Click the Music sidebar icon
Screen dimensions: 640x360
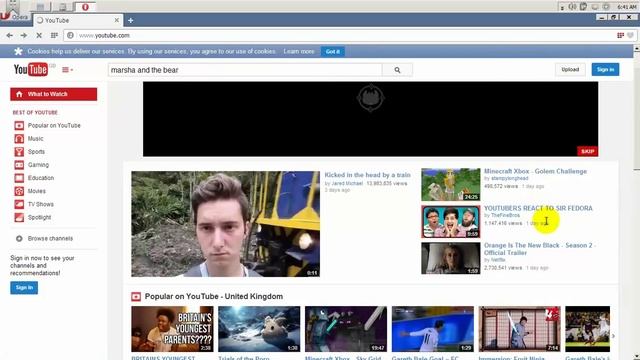(19, 138)
